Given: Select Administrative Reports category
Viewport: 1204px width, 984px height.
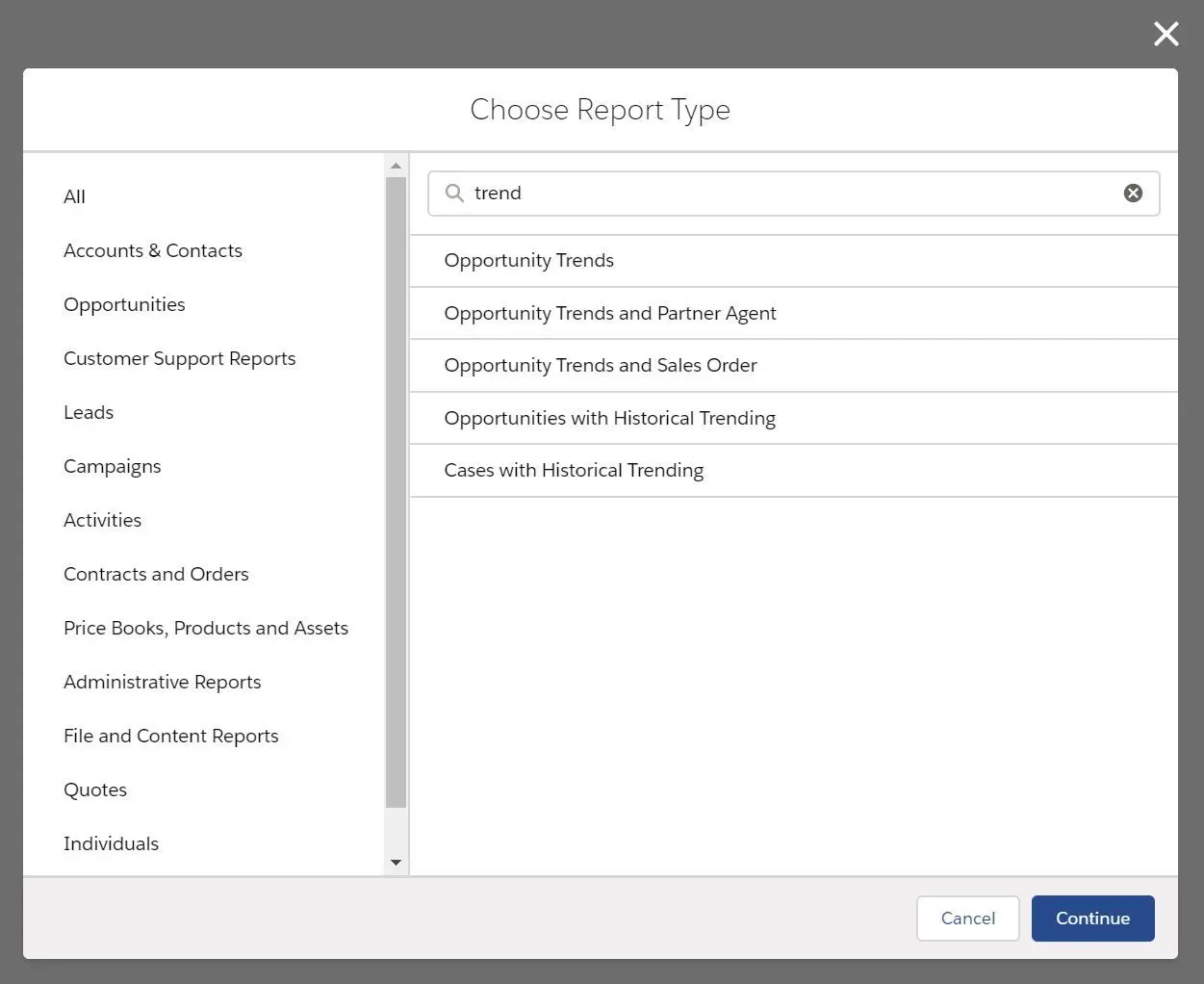Looking at the screenshot, I should [x=163, y=683].
